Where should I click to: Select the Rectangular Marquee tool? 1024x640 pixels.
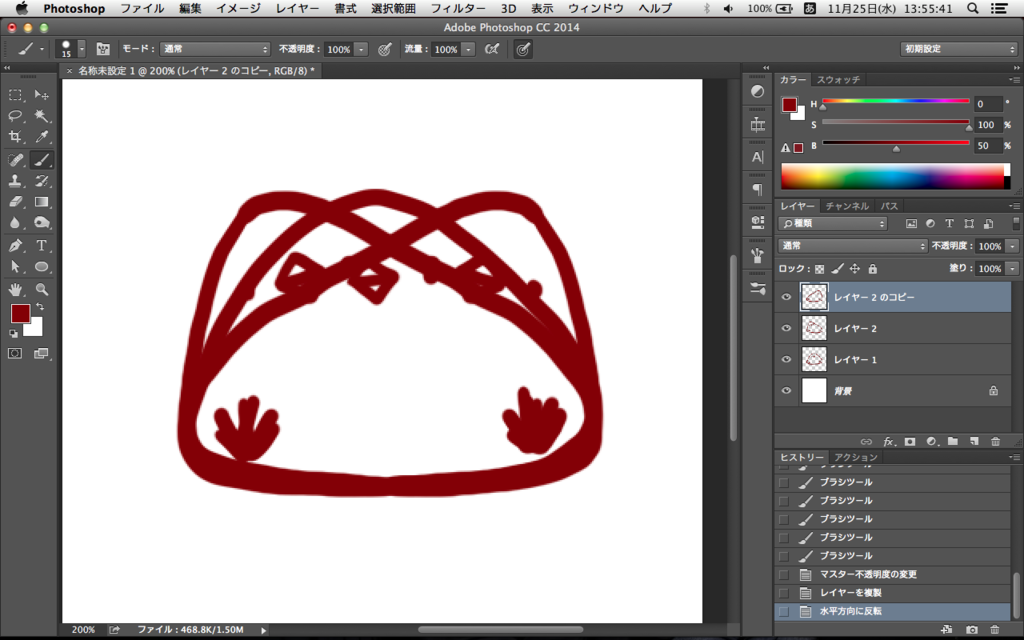pos(15,95)
